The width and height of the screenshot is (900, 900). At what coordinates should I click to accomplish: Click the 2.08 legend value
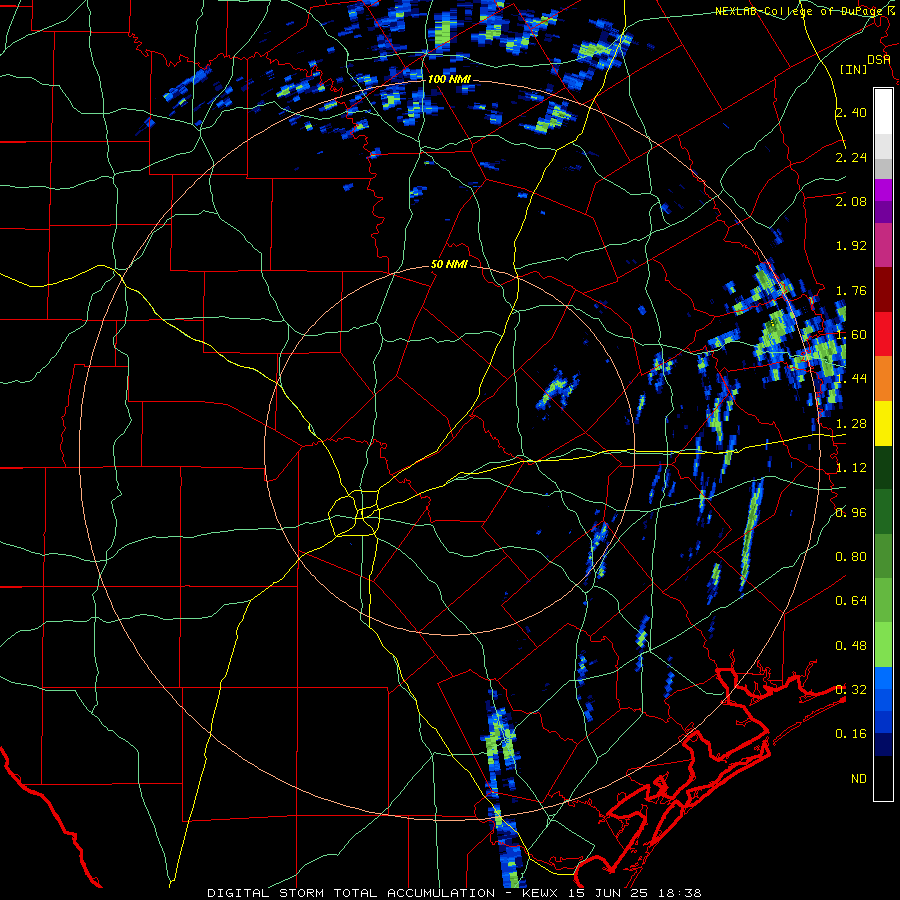pos(851,201)
